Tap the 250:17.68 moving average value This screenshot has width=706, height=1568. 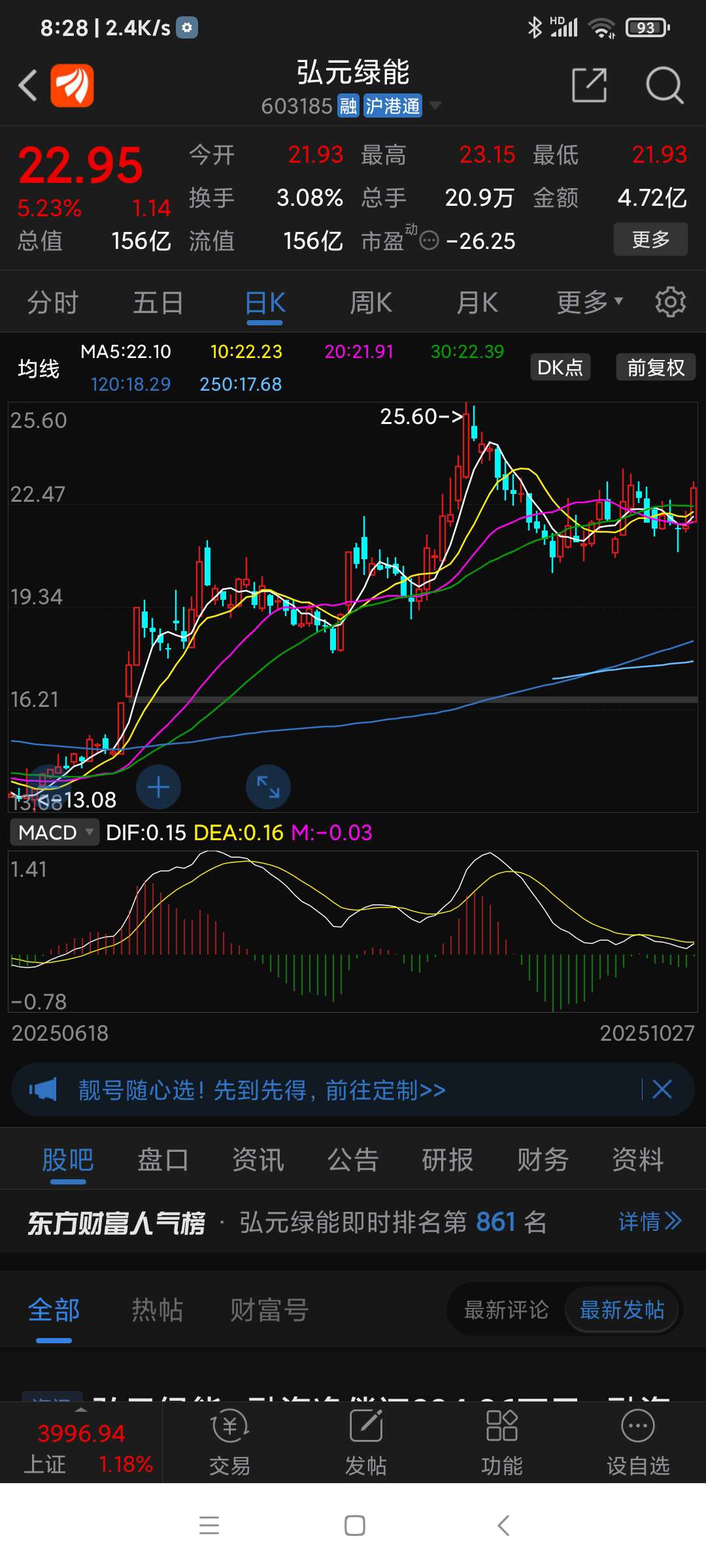(x=241, y=384)
